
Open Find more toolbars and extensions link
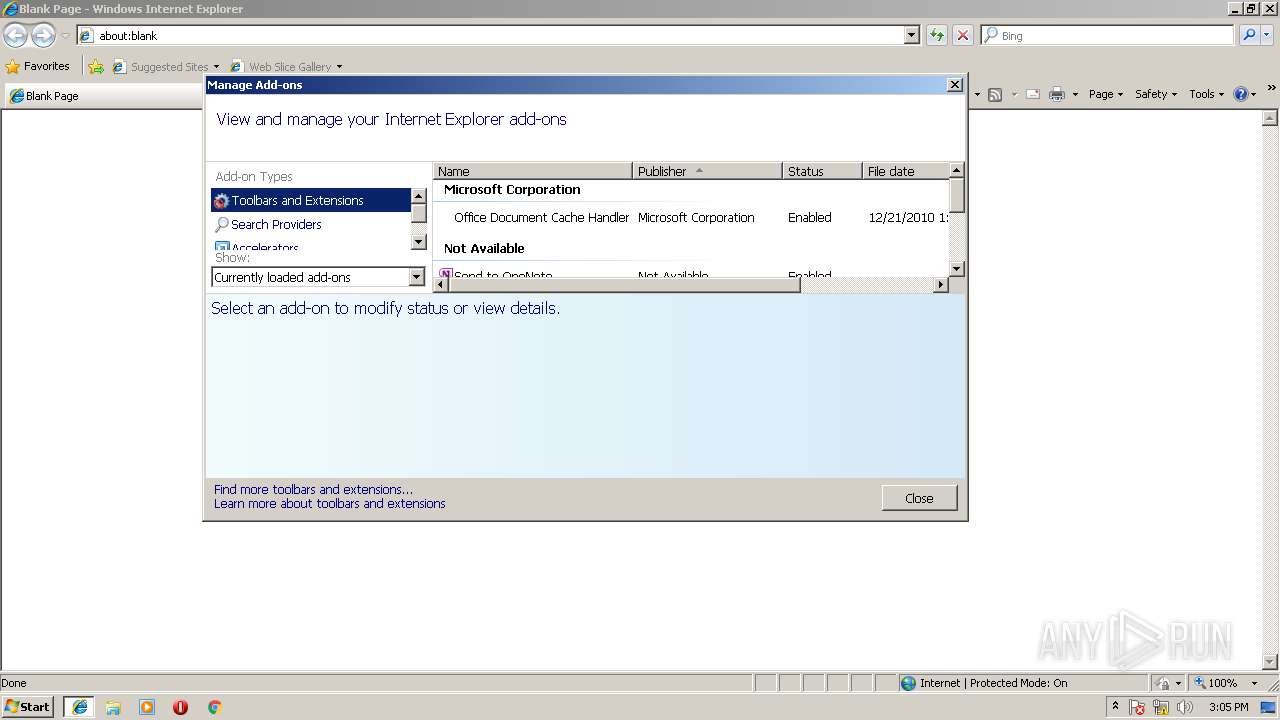313,489
